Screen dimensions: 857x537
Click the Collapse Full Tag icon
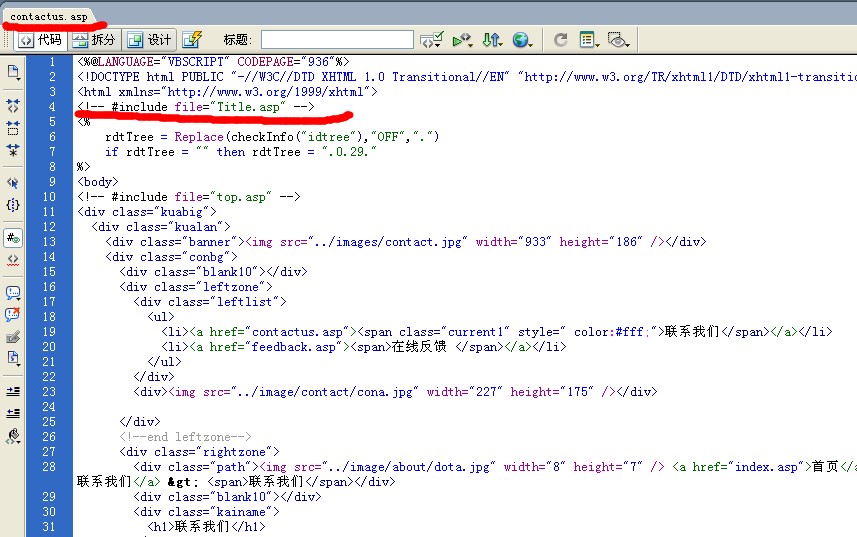click(x=13, y=104)
